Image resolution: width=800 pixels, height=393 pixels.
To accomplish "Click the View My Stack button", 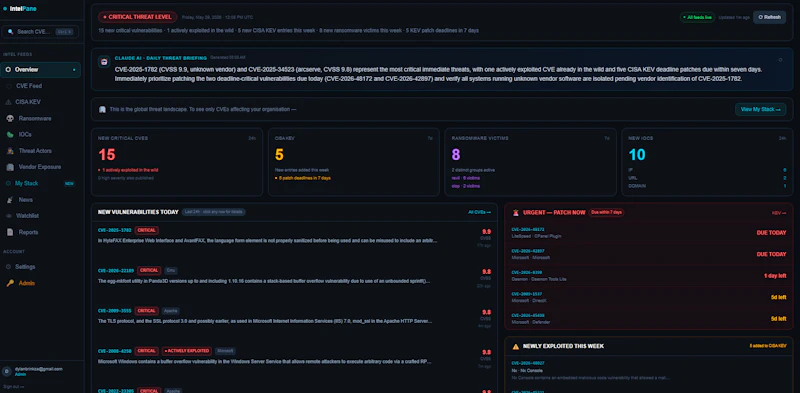I will [760, 109].
